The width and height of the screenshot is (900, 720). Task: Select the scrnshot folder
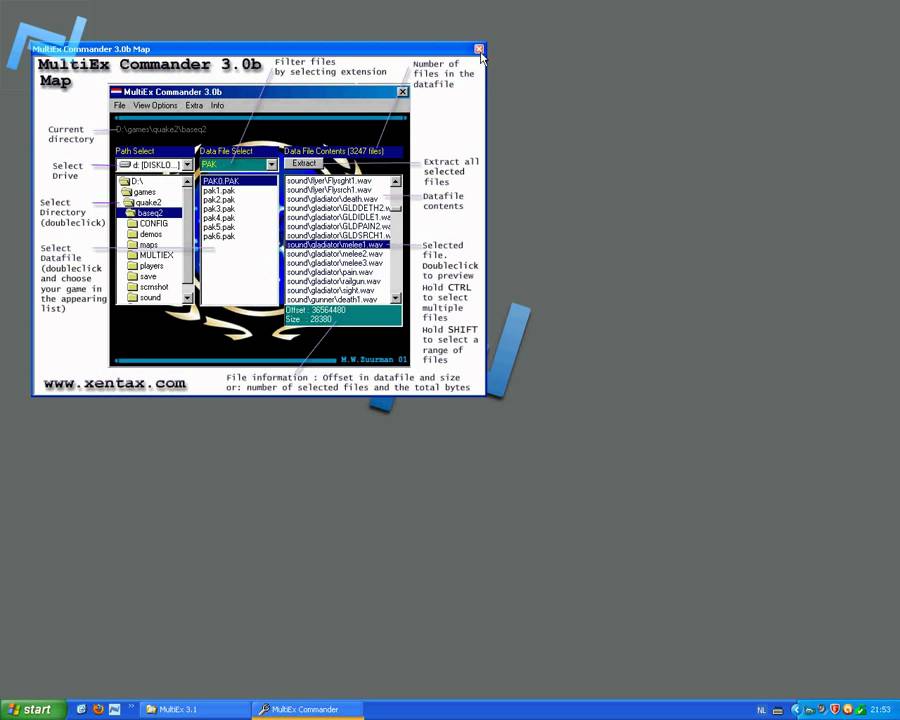pyautogui.click(x=148, y=287)
